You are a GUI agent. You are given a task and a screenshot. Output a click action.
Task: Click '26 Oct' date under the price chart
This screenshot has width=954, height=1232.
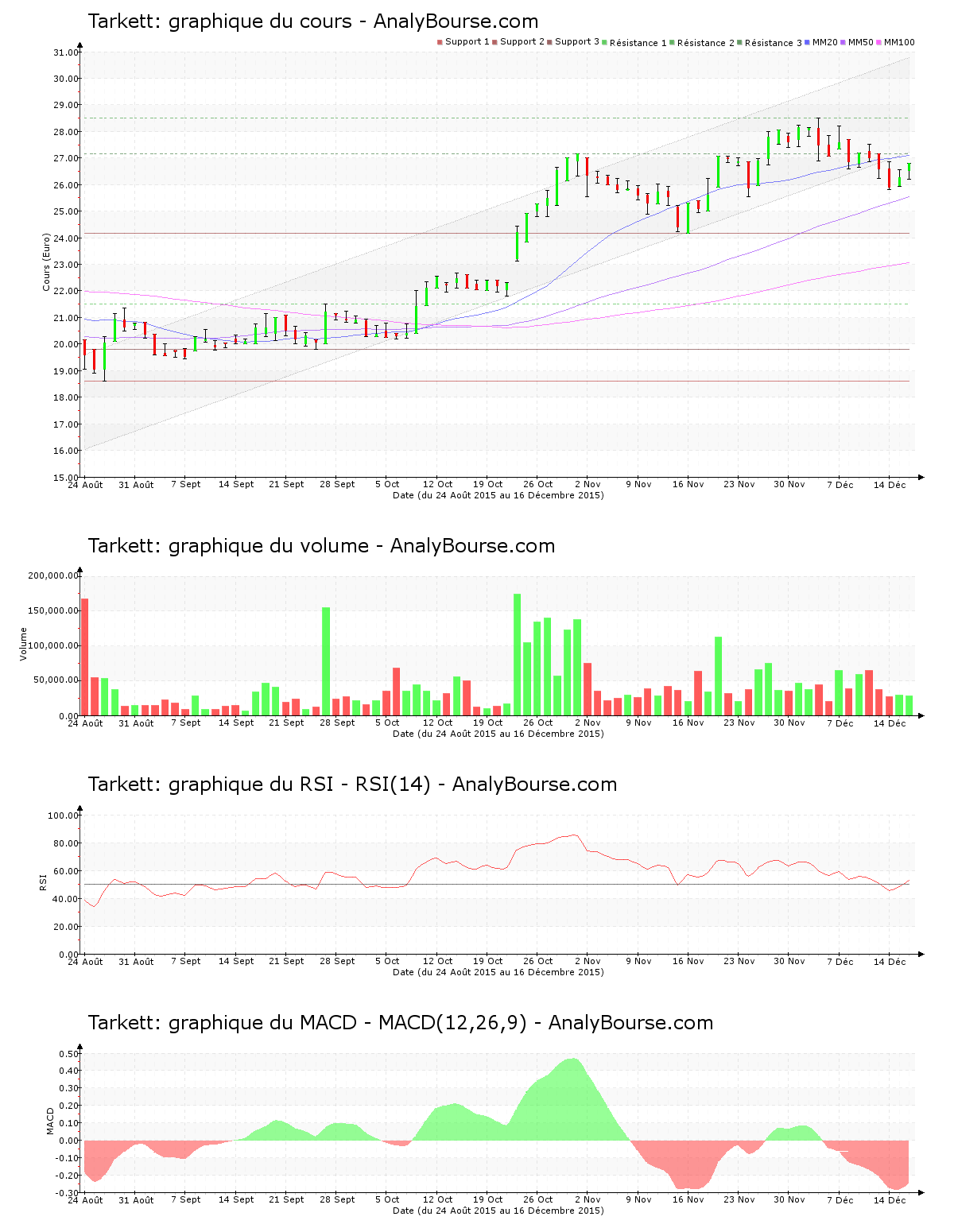538,484
